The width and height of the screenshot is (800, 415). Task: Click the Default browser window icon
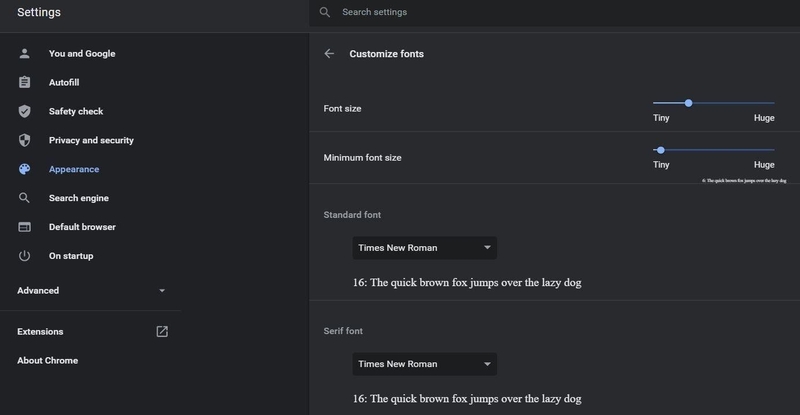(x=24, y=227)
